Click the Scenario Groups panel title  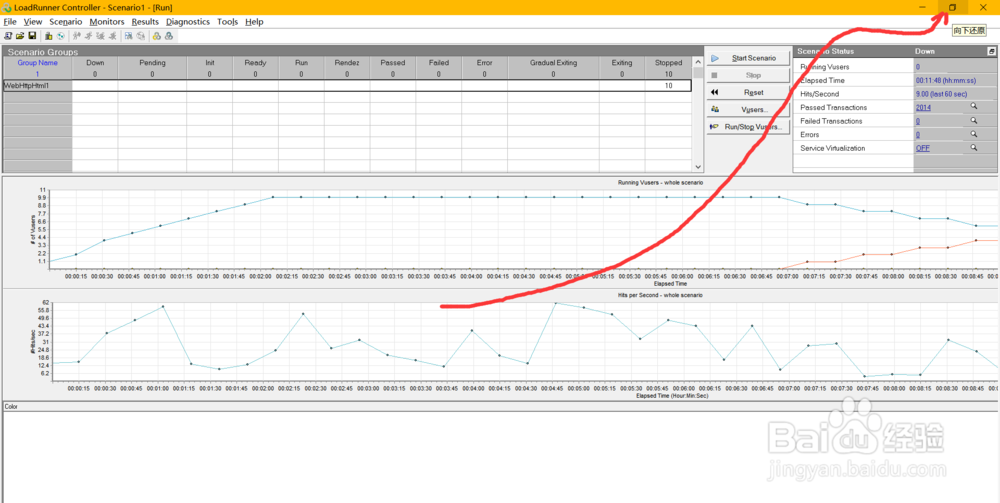click(x=43, y=52)
